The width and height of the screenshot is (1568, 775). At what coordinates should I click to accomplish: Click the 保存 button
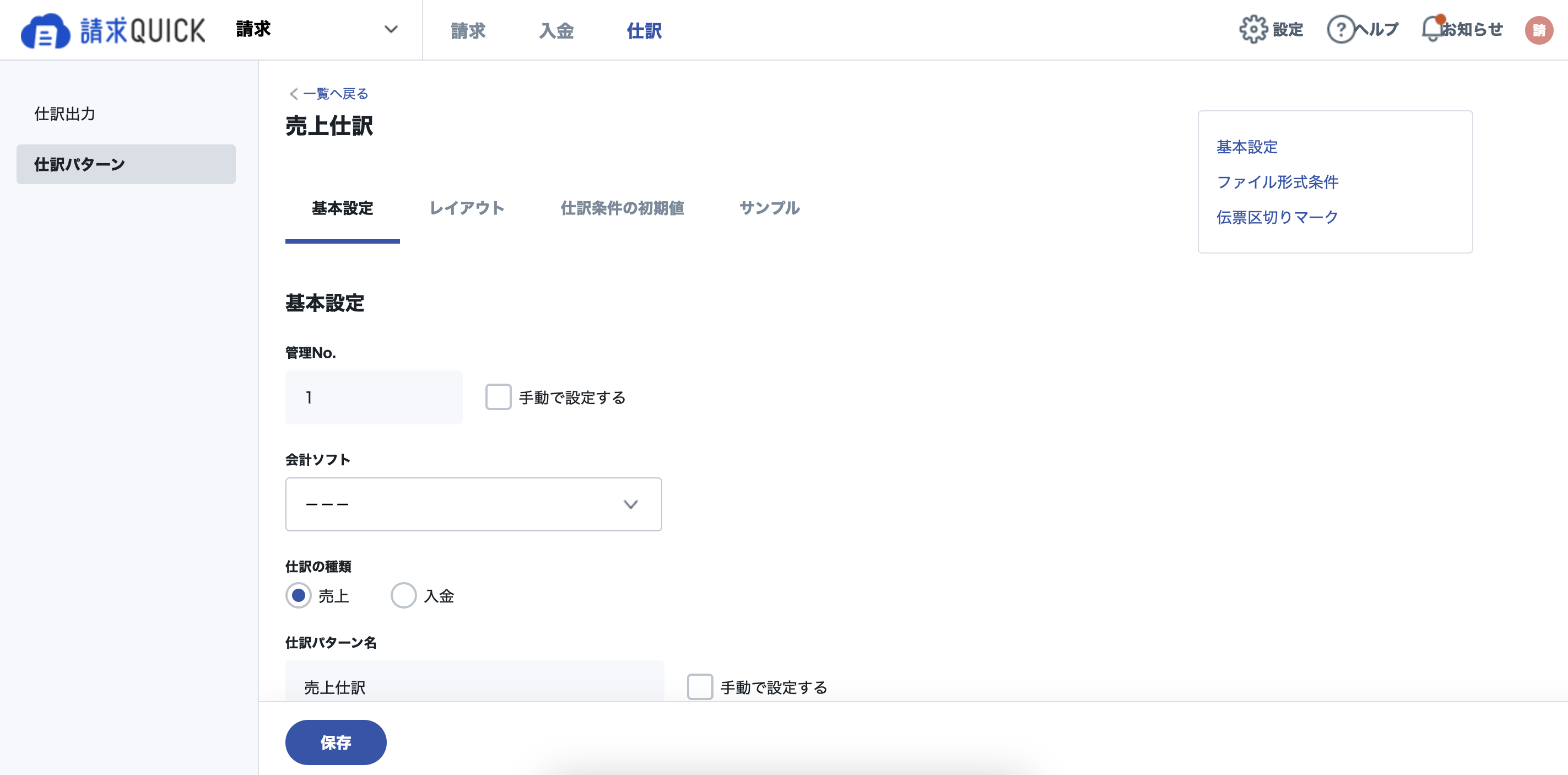(336, 742)
